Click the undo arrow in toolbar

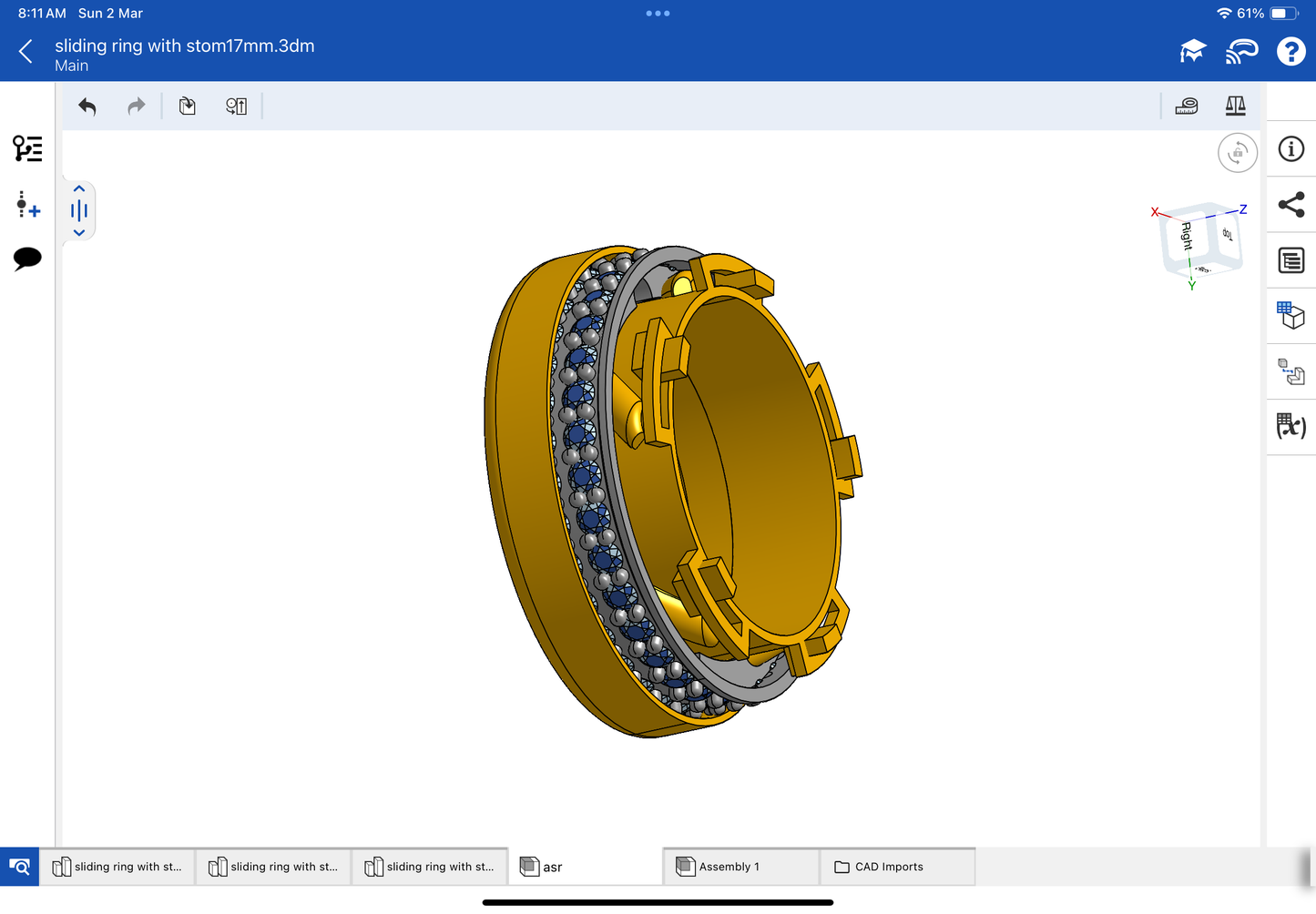point(87,107)
